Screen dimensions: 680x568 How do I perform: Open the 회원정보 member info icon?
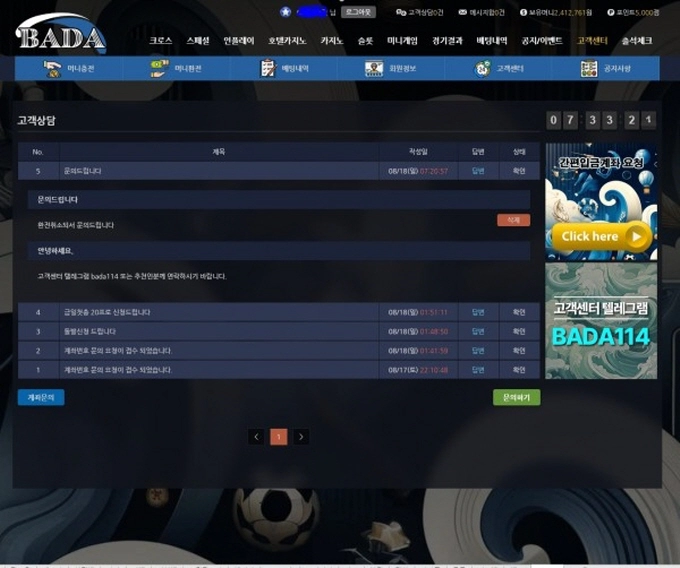coord(374,69)
